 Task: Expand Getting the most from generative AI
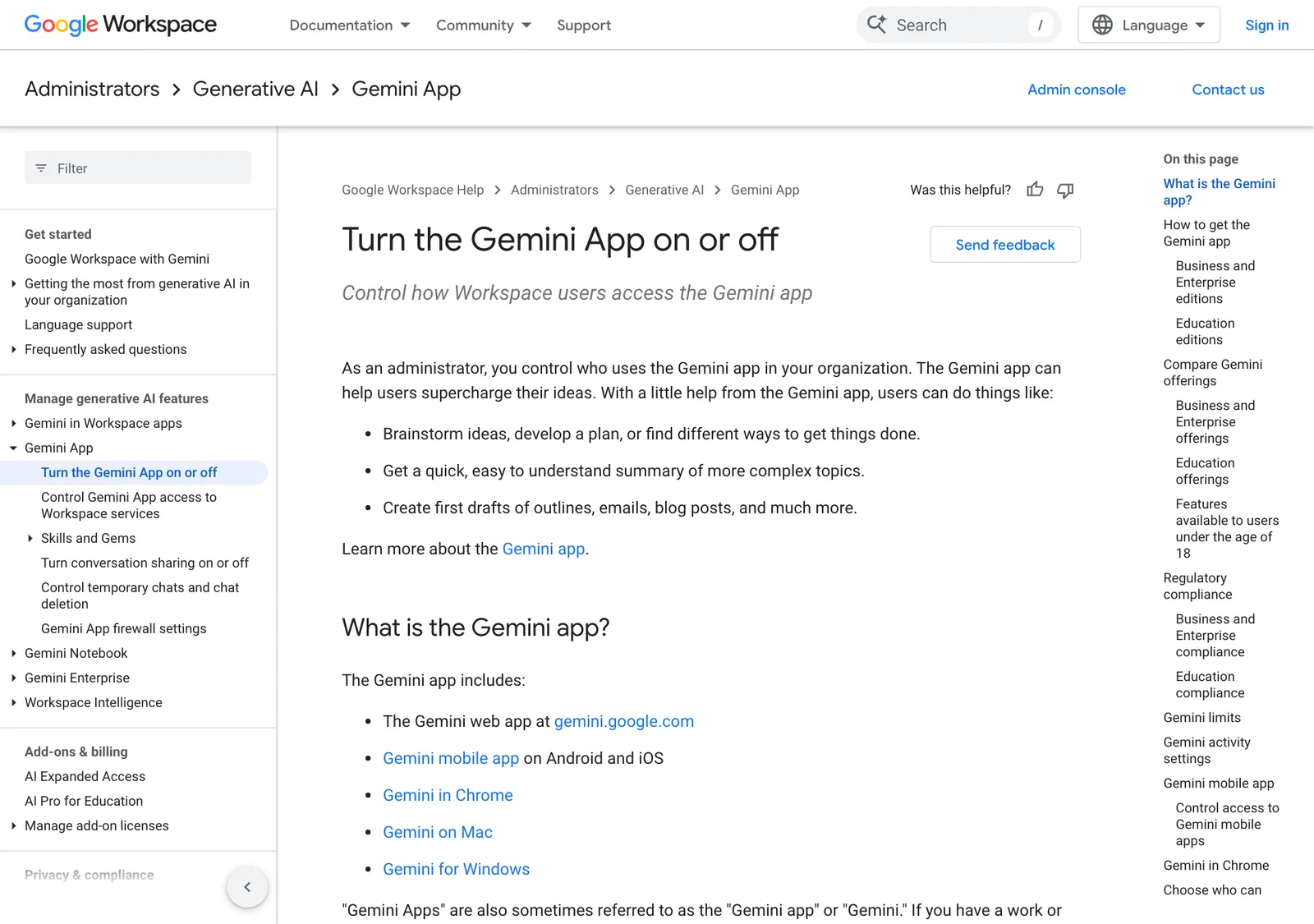click(13, 283)
